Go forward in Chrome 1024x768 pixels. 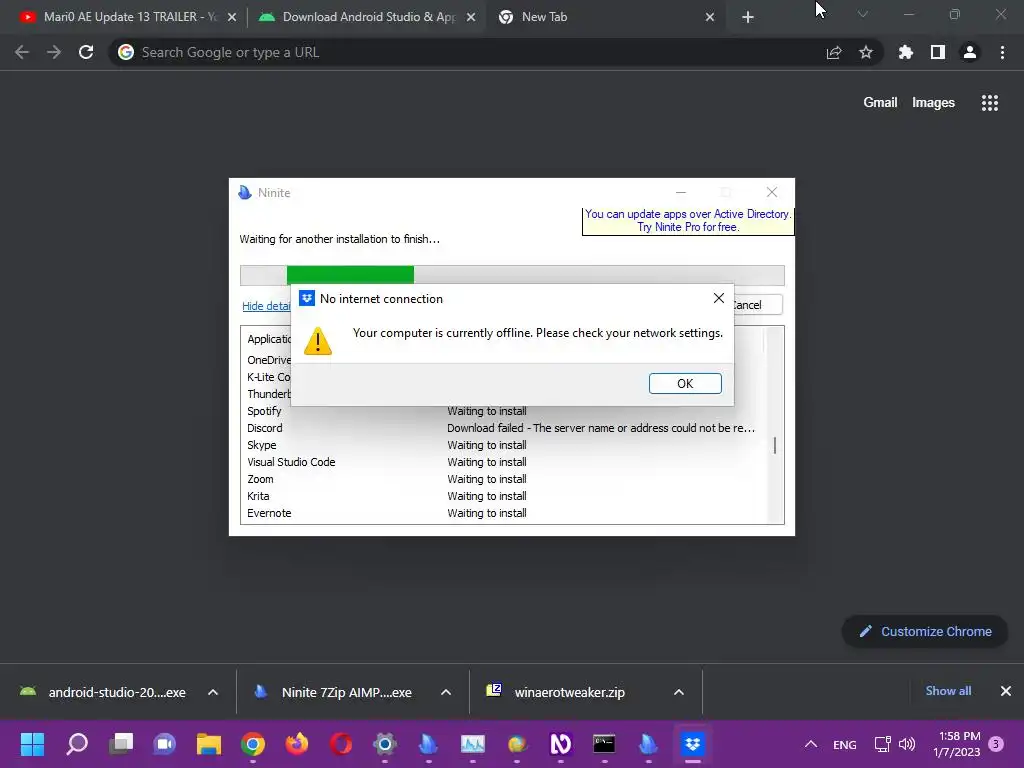click(54, 52)
